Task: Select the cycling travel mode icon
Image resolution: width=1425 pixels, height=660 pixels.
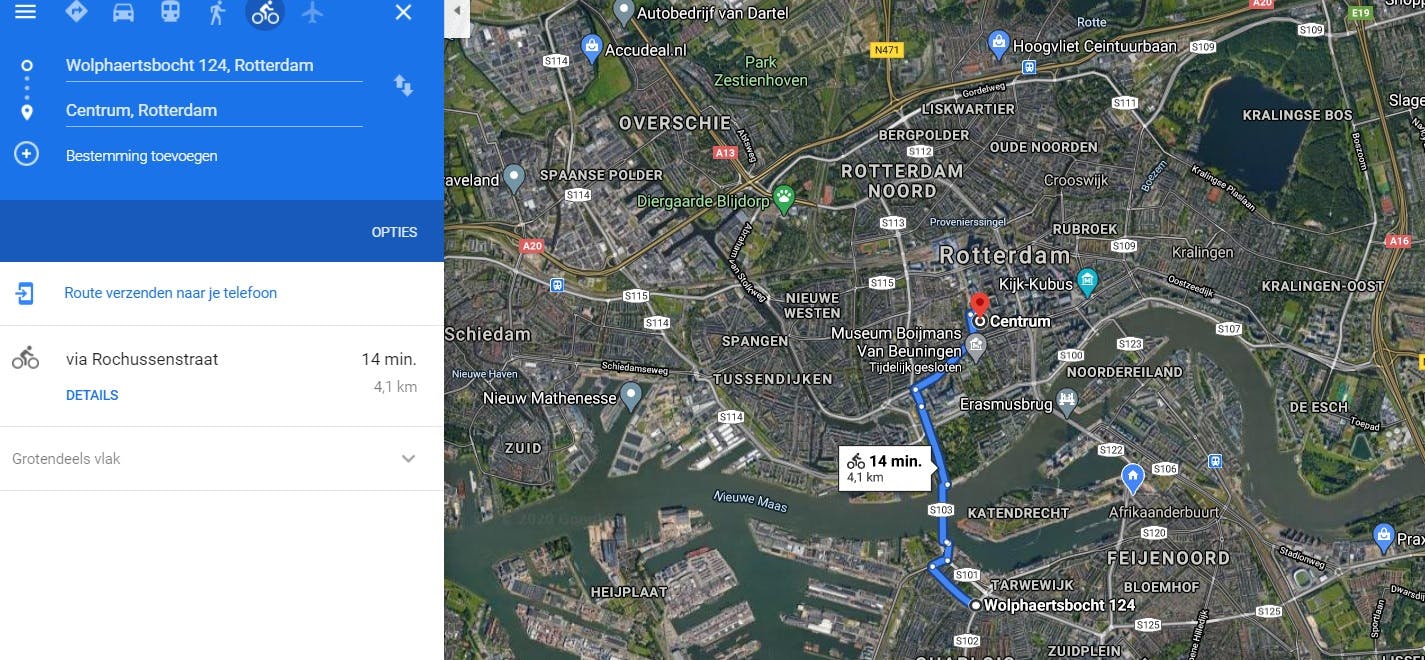Action: [x=265, y=12]
